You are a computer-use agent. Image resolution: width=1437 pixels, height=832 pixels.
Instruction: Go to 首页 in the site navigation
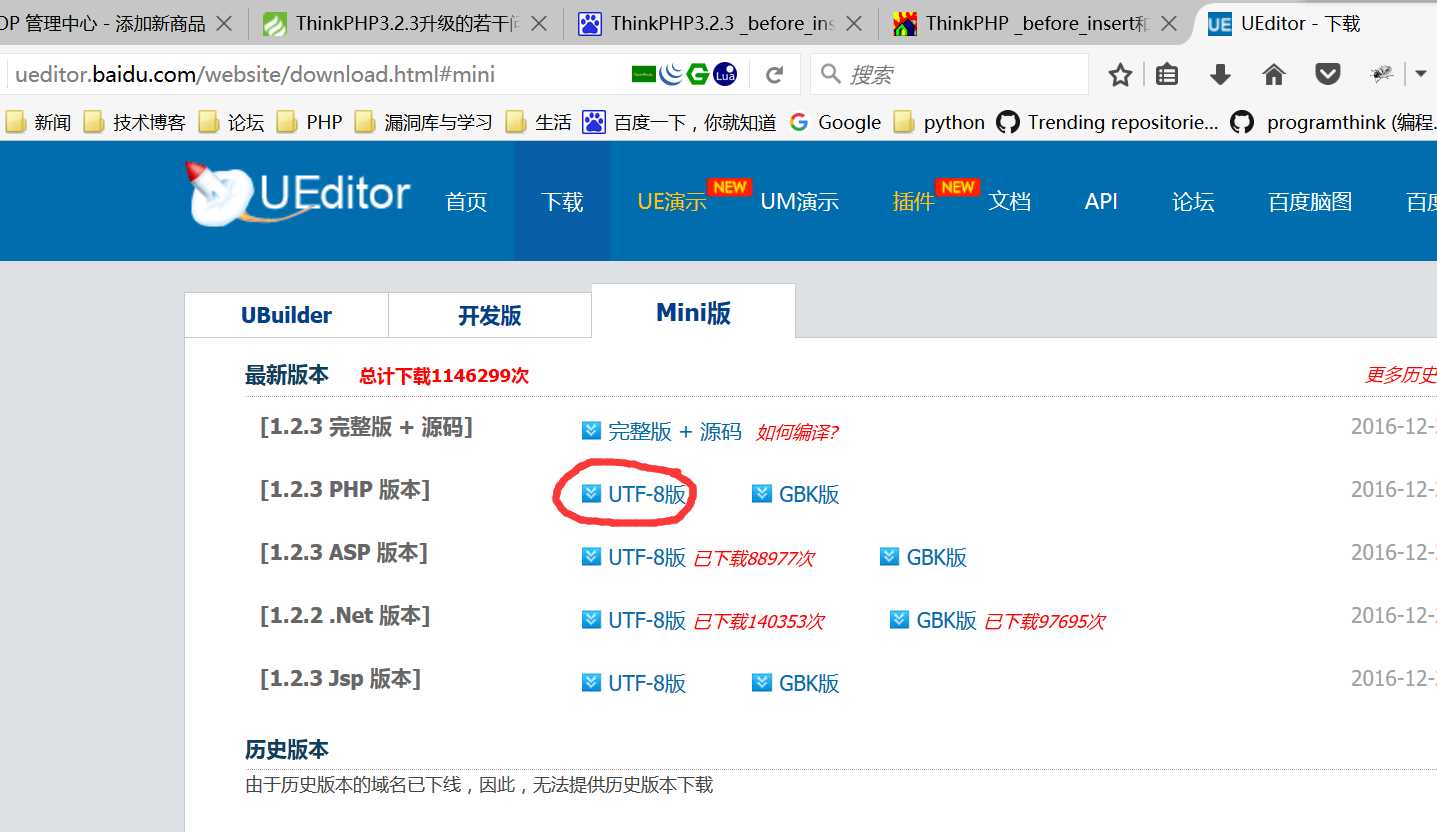click(466, 201)
